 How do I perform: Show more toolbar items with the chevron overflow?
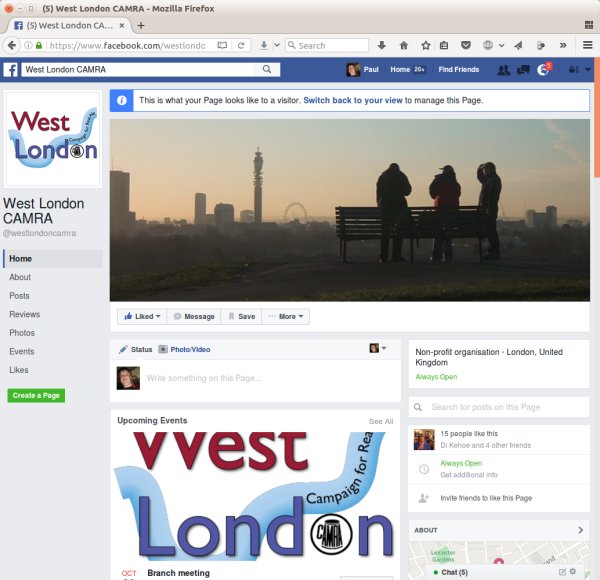tap(563, 45)
